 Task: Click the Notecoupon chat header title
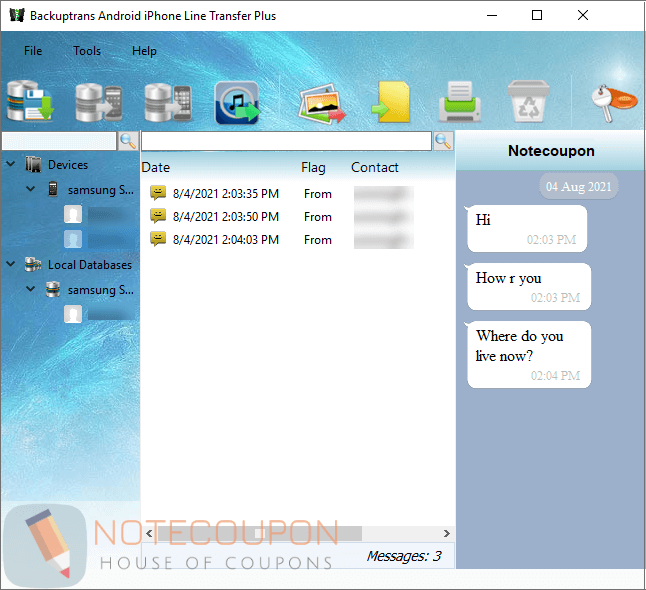[x=551, y=151]
